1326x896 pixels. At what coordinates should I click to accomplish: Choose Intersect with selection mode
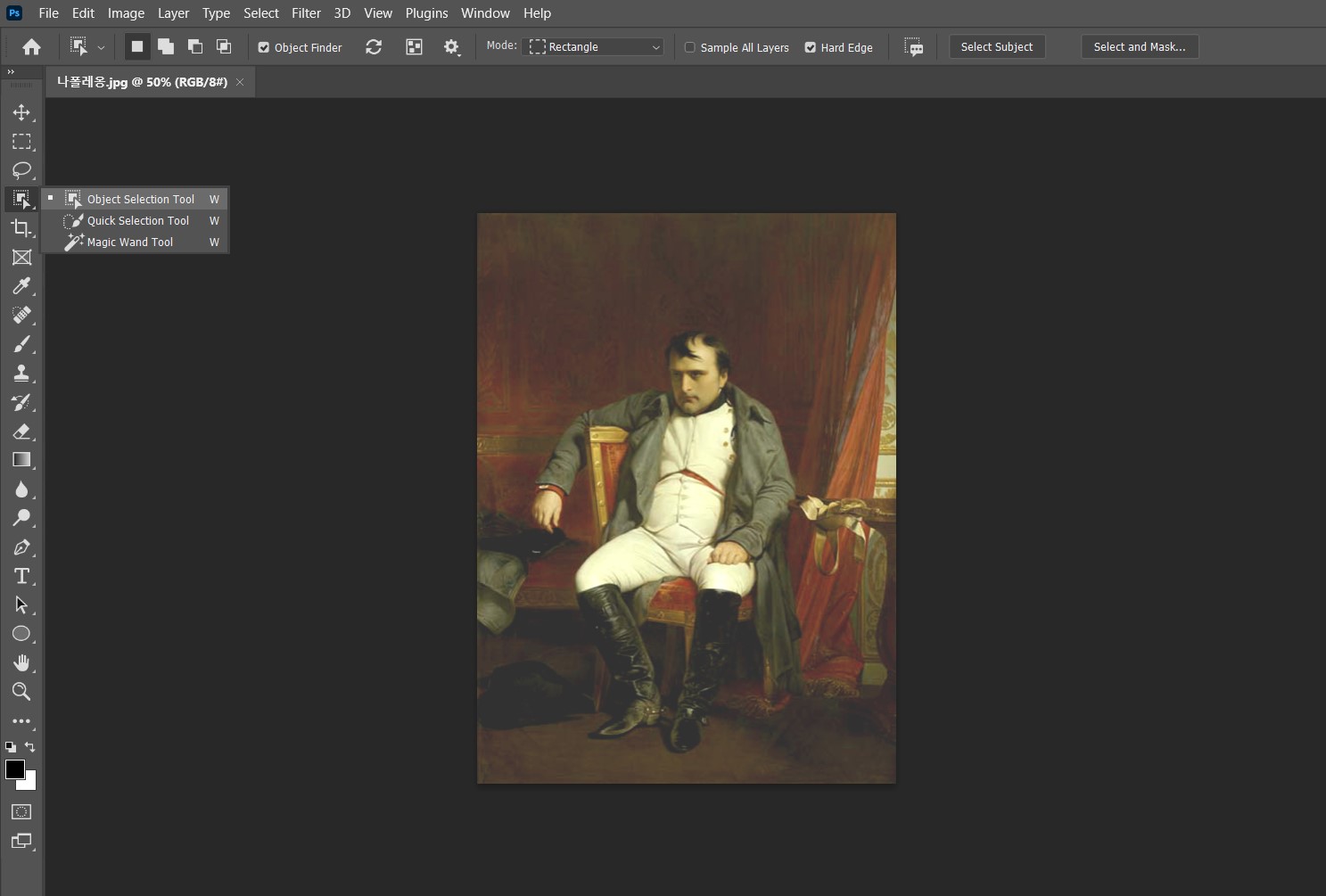click(224, 47)
